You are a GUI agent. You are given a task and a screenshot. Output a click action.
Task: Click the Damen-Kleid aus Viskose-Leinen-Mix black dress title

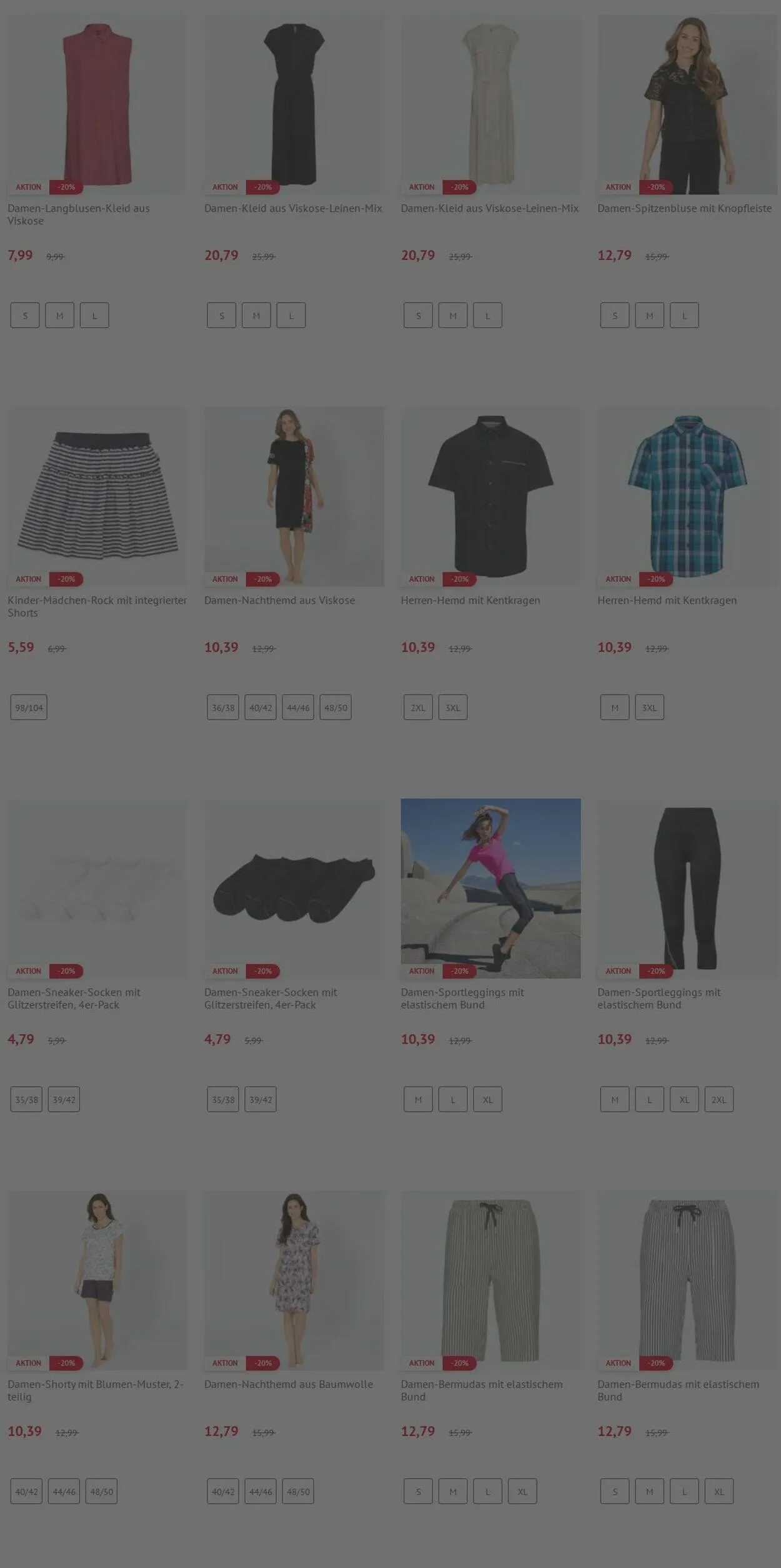point(293,208)
